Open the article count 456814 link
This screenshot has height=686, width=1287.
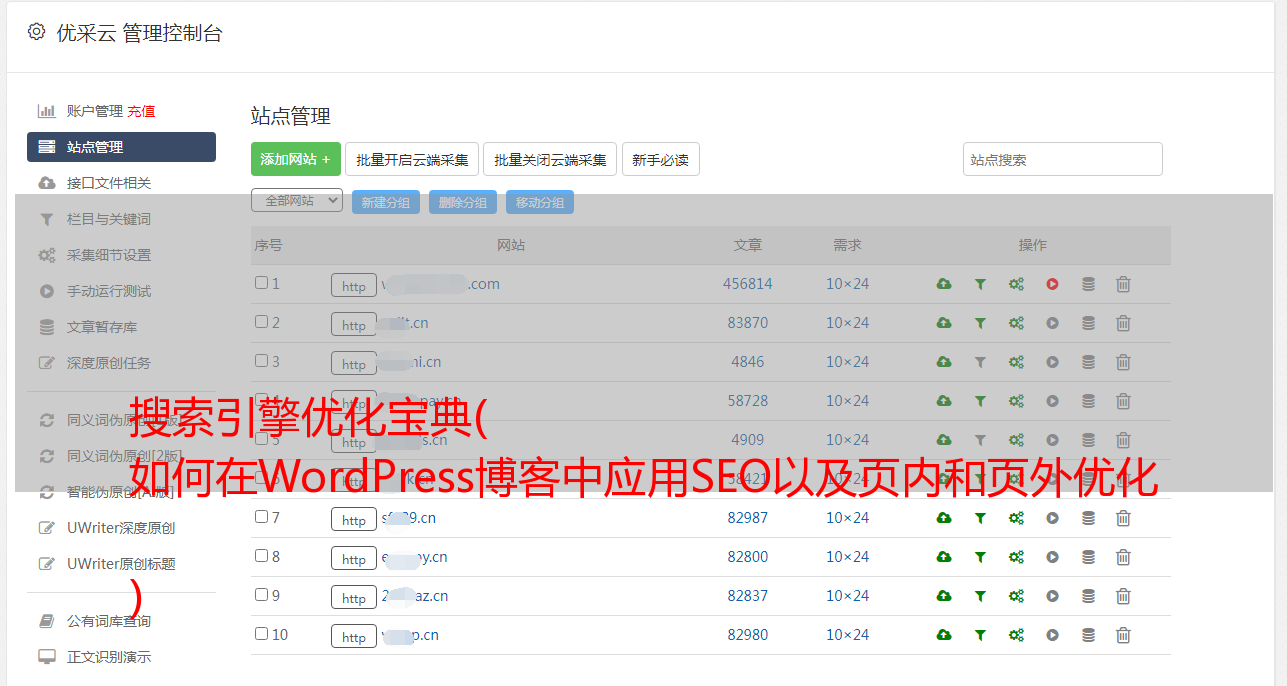coord(748,284)
